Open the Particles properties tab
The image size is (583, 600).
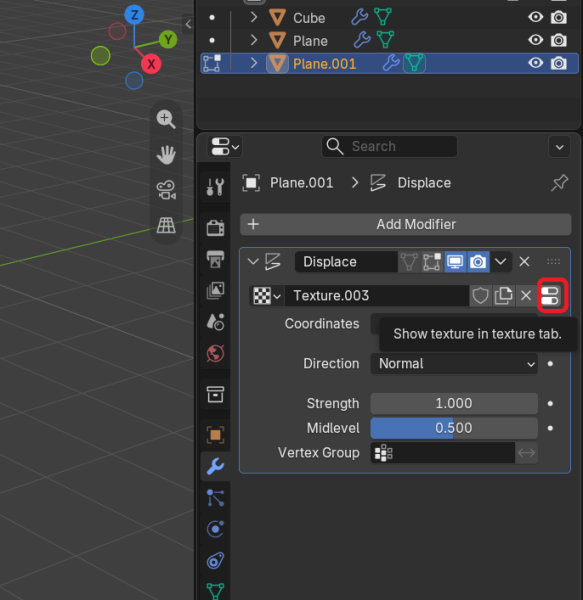pyautogui.click(x=215, y=498)
